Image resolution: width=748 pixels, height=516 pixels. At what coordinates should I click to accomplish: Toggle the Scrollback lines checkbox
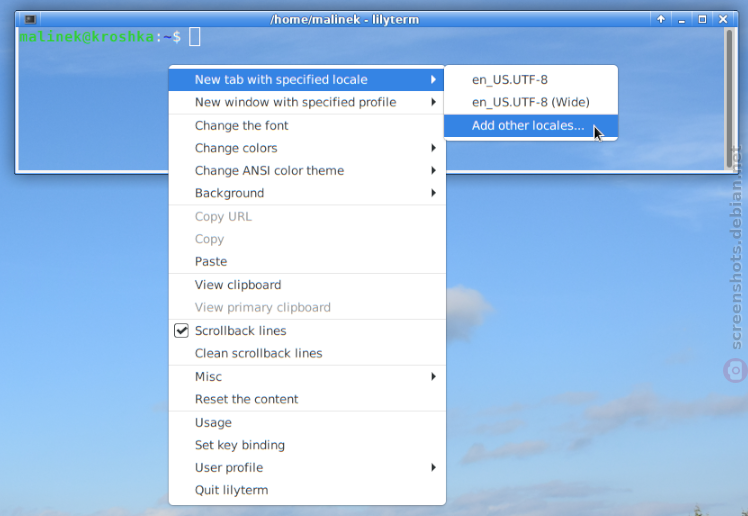(x=181, y=330)
